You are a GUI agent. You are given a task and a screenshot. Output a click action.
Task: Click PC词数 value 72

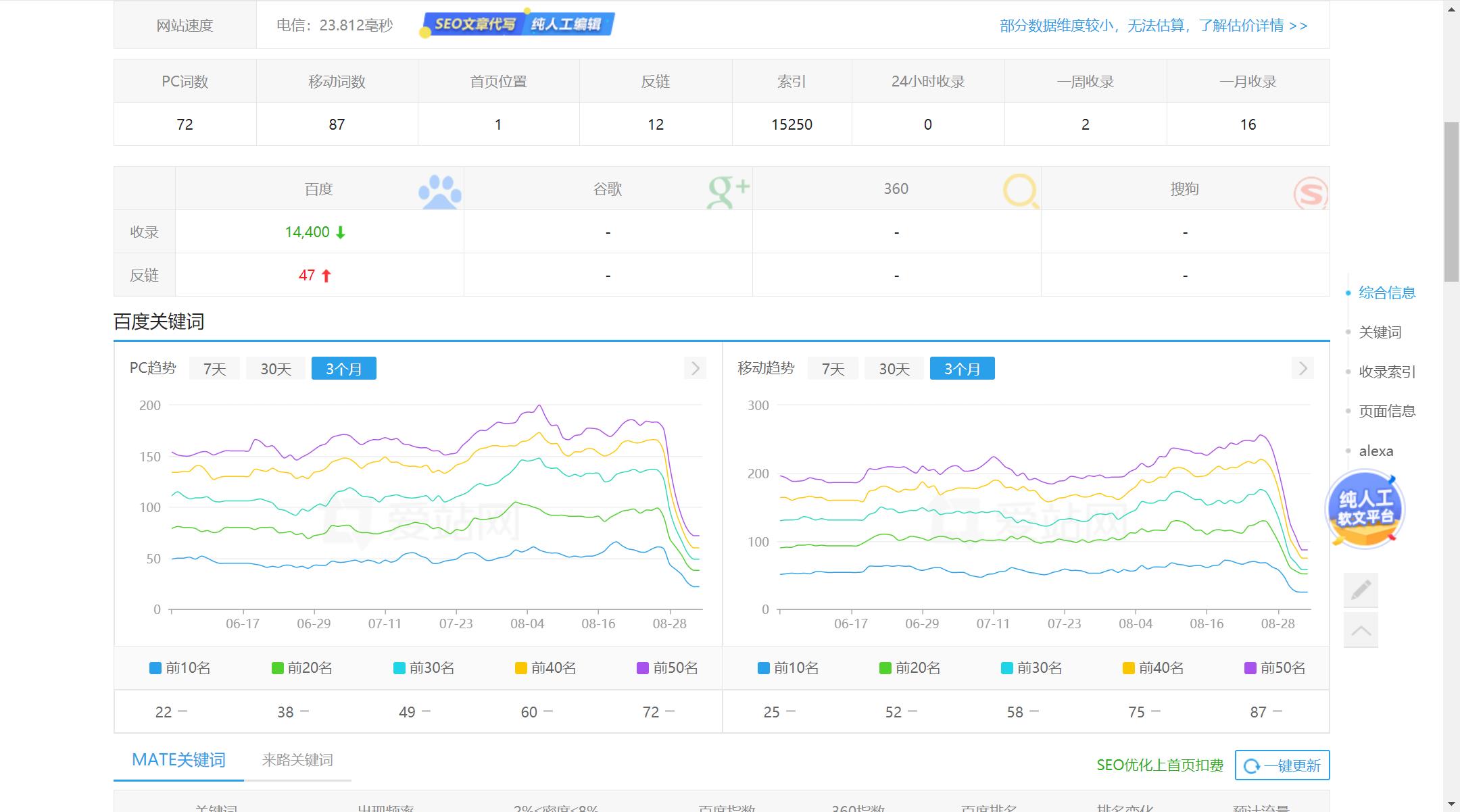point(185,124)
